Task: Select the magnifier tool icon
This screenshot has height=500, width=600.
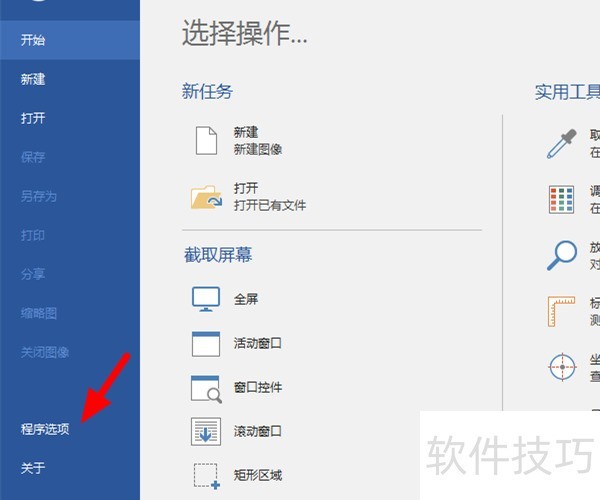Action: tap(562, 255)
